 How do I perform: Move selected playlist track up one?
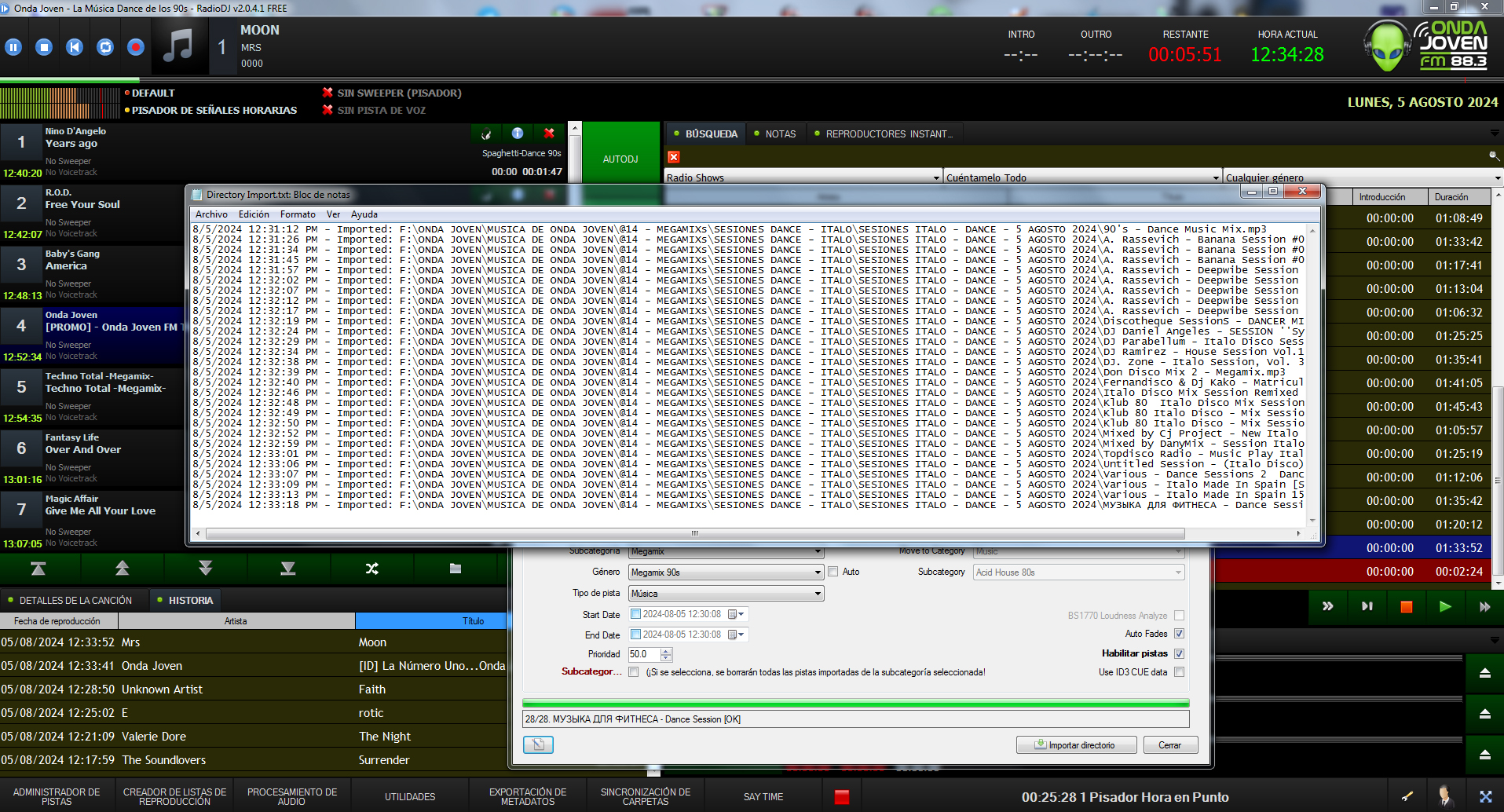[122, 569]
